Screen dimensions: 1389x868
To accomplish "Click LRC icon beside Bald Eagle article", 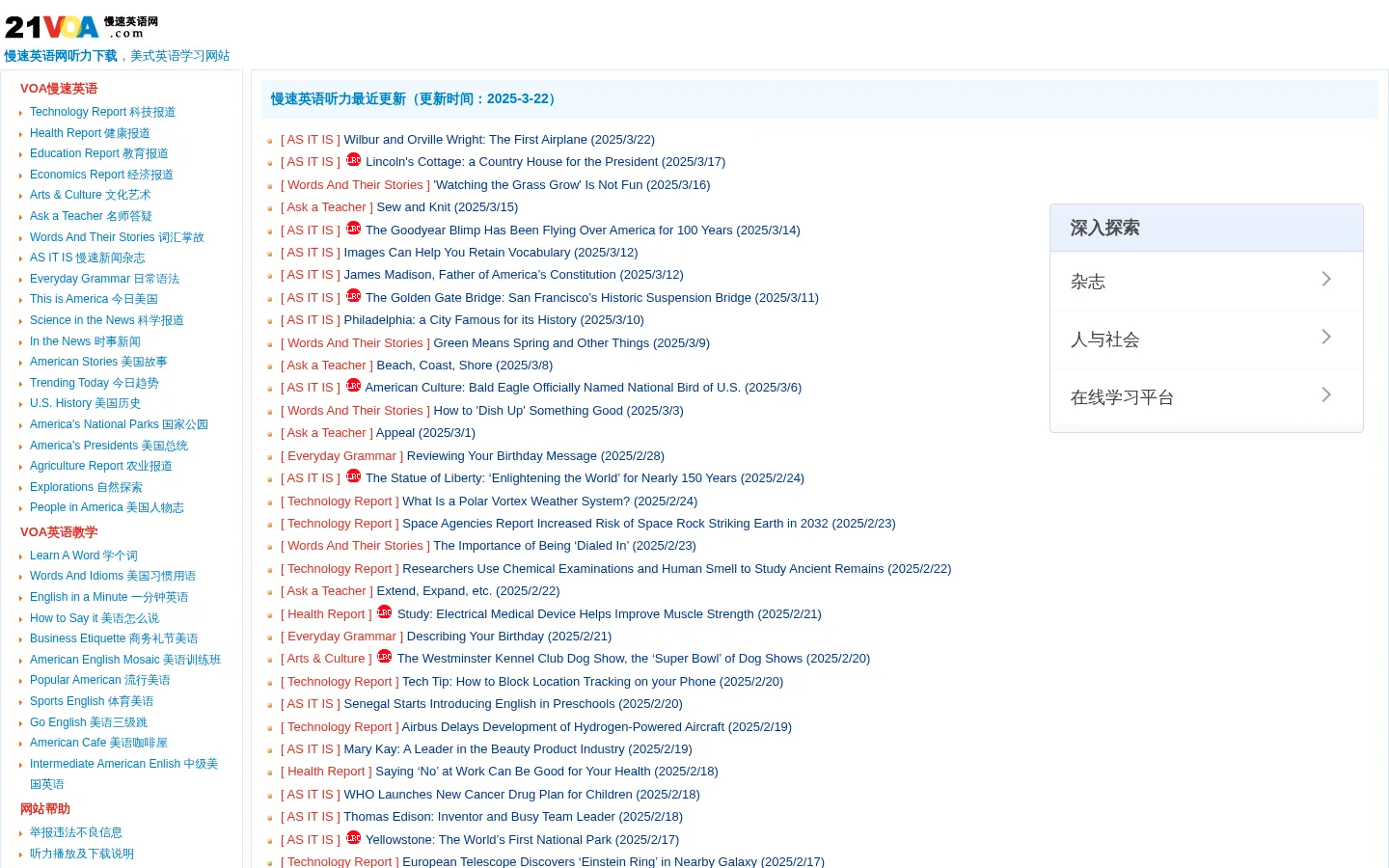I will pyautogui.click(x=353, y=386).
